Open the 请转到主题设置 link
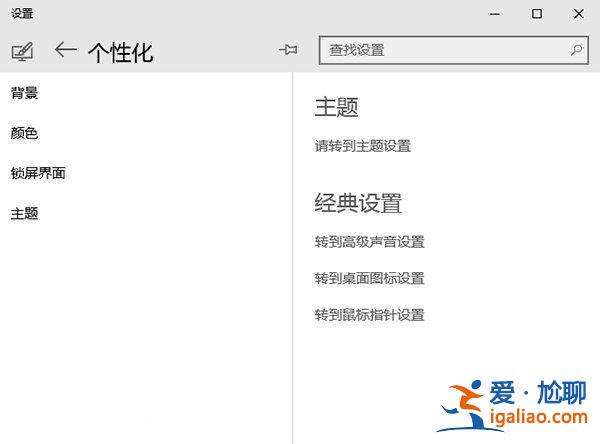The image size is (600, 444). (x=363, y=146)
